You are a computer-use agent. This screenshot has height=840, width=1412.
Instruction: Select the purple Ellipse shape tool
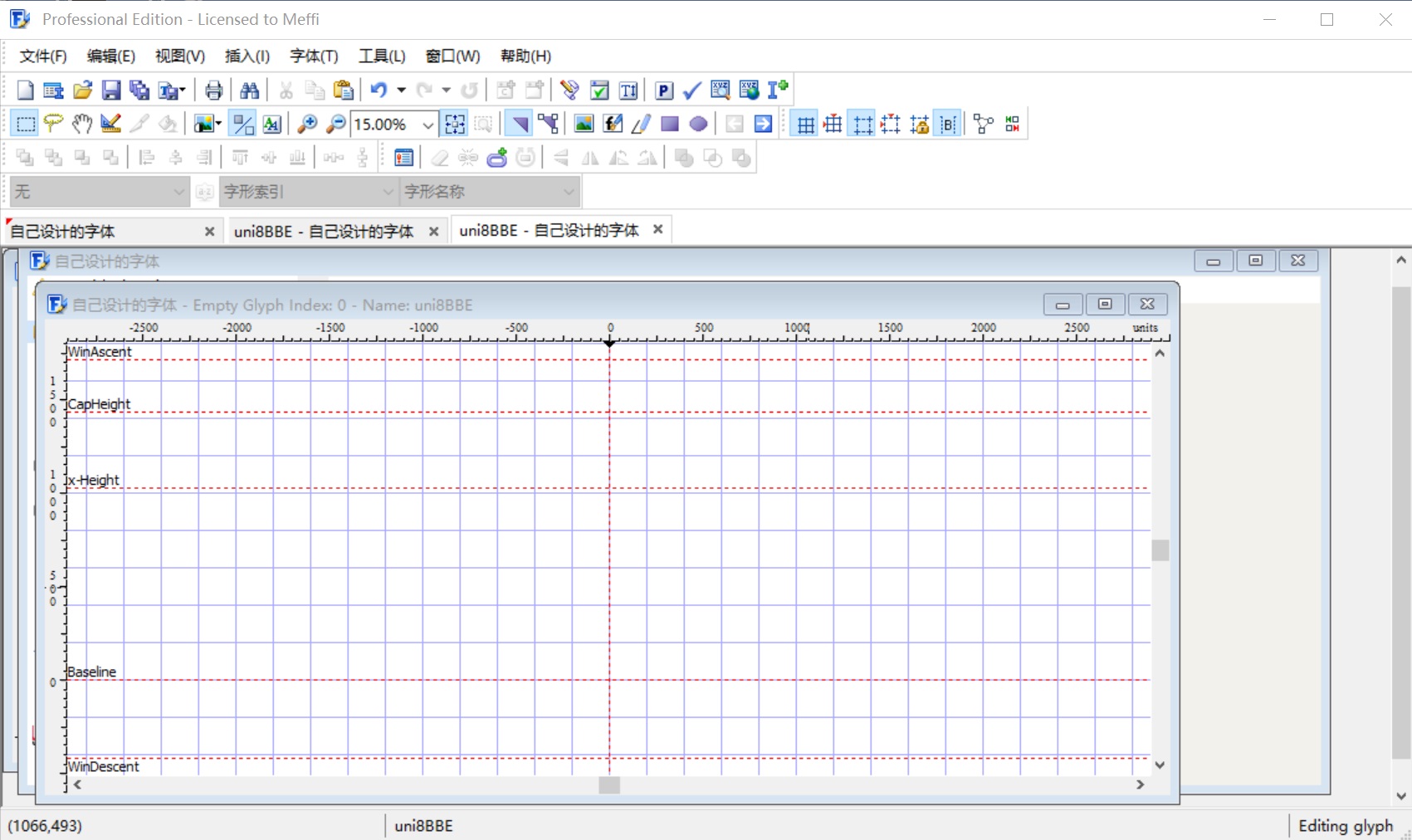point(699,124)
